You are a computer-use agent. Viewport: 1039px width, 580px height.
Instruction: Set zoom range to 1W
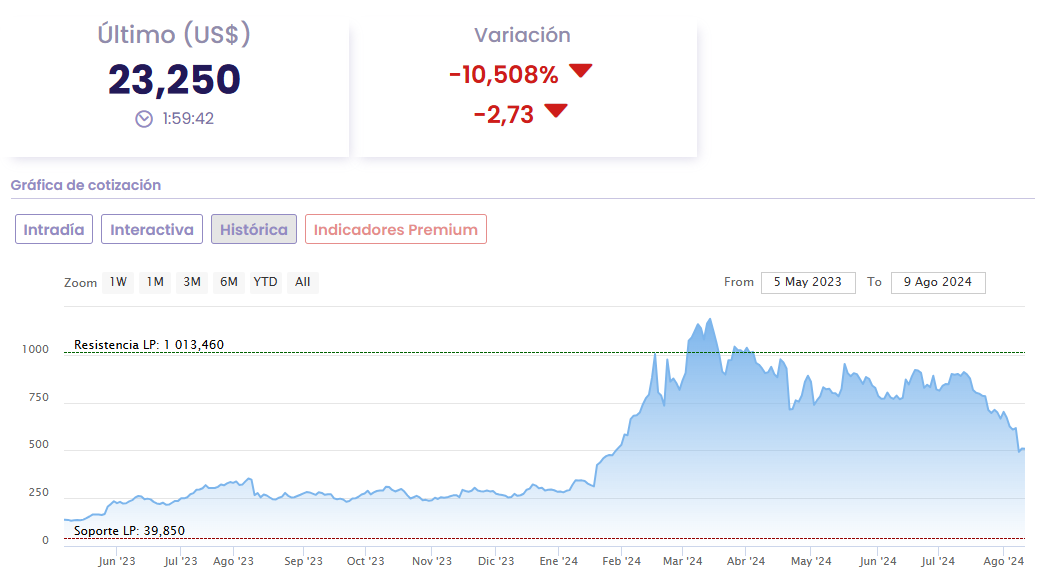(118, 282)
